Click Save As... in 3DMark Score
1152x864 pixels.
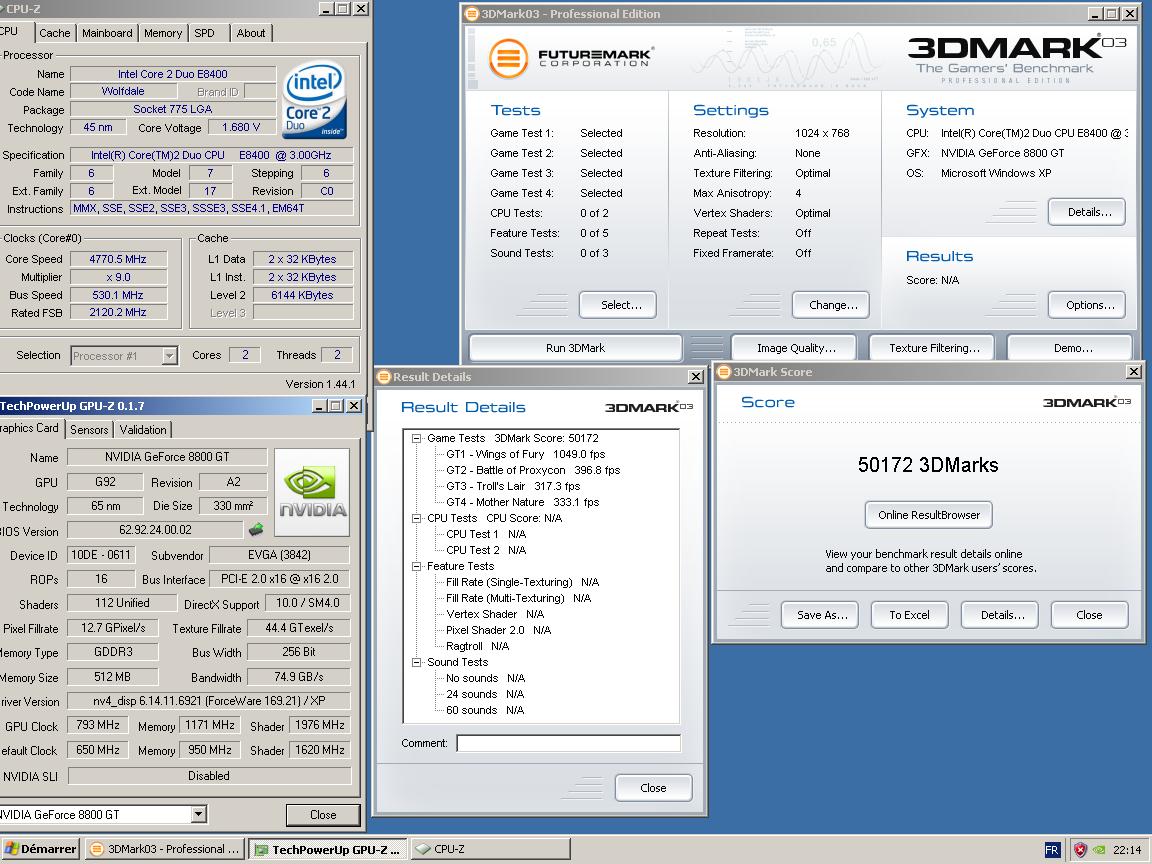pyautogui.click(x=819, y=615)
